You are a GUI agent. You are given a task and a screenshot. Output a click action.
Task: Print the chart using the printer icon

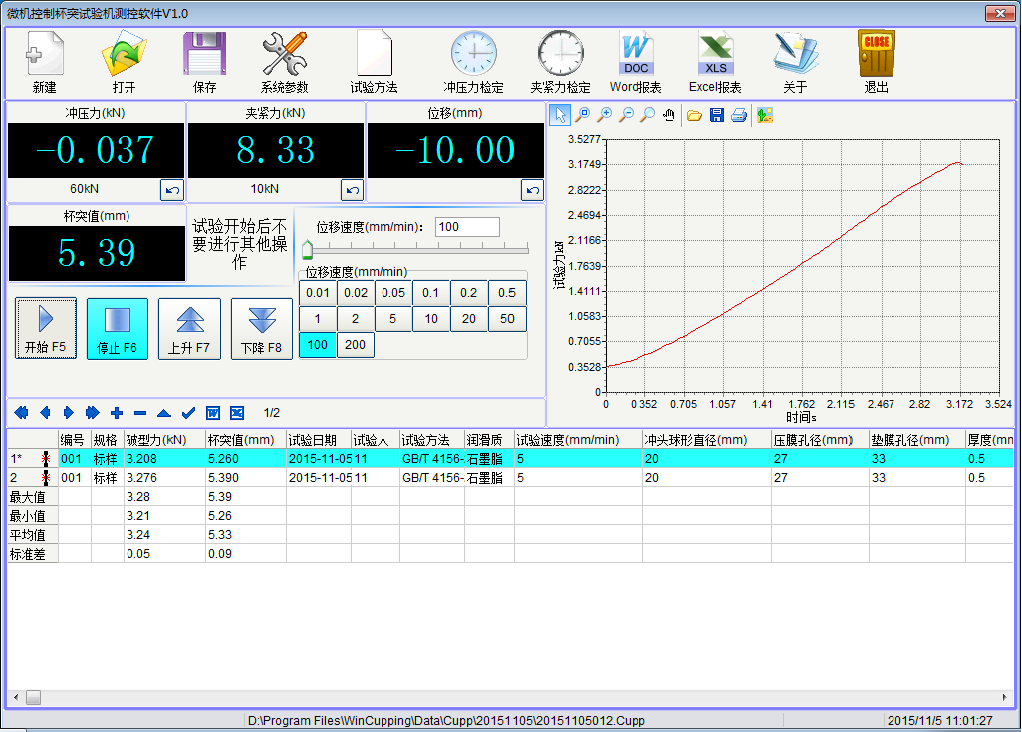(x=738, y=115)
